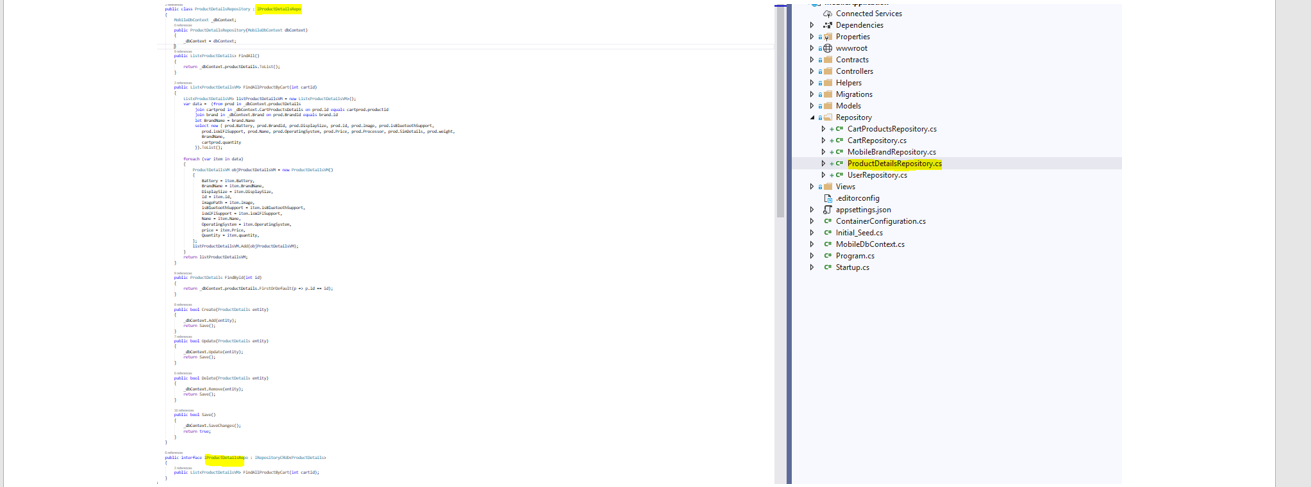This screenshot has height=487, width=1311.
Task: Click the Contracts folder icon
Action: (828, 60)
